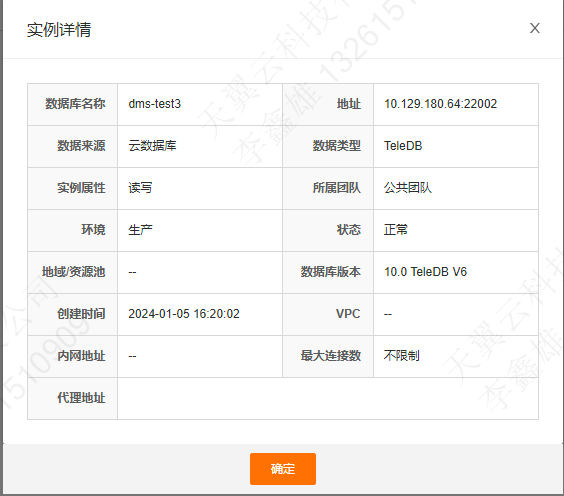Click the 数据来源 value 云数据库
This screenshot has height=496, width=564.
(x=153, y=146)
